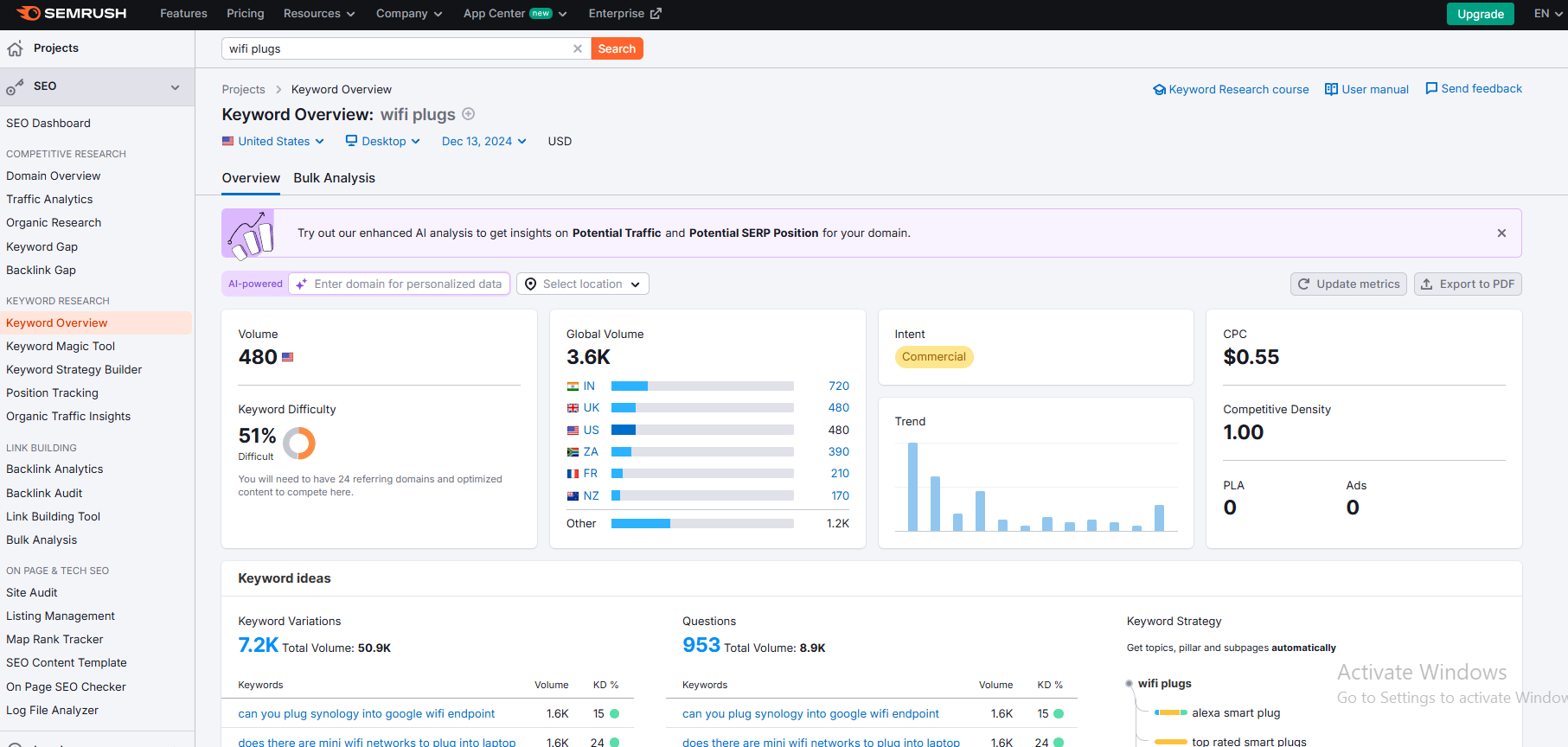Screen dimensions: 1568x747
Task: Open Log File Analyzer in sidebar
Action: (53, 710)
